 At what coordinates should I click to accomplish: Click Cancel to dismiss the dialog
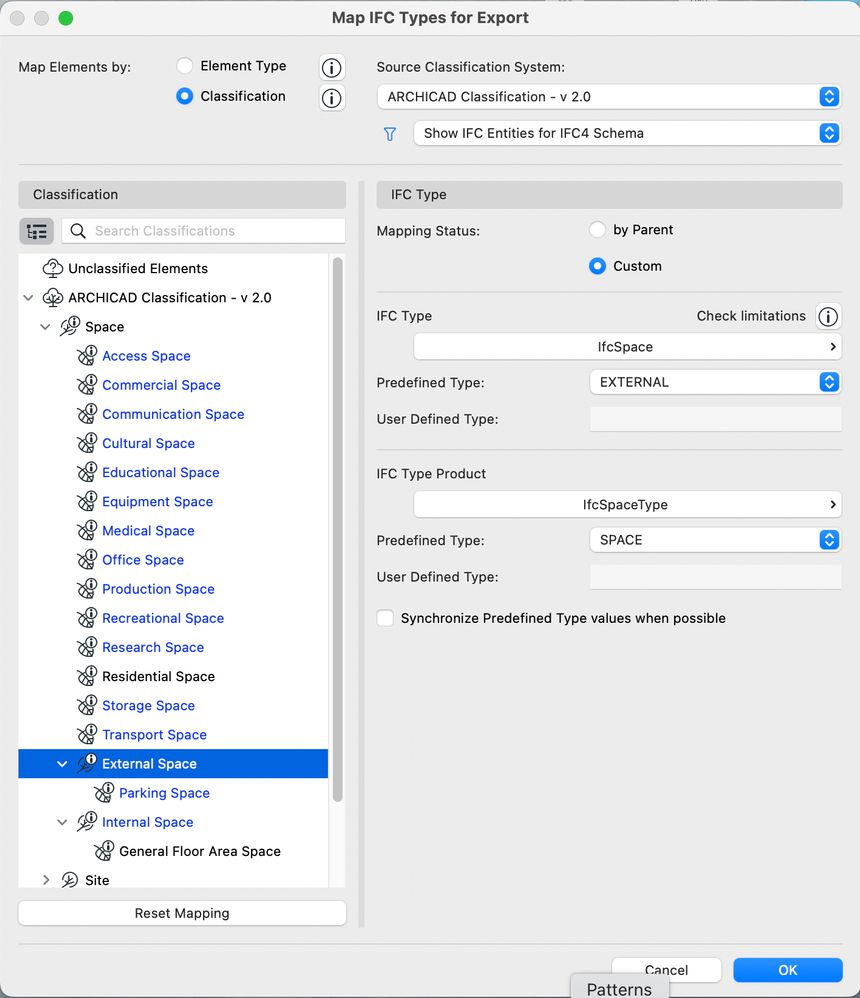tap(666, 970)
